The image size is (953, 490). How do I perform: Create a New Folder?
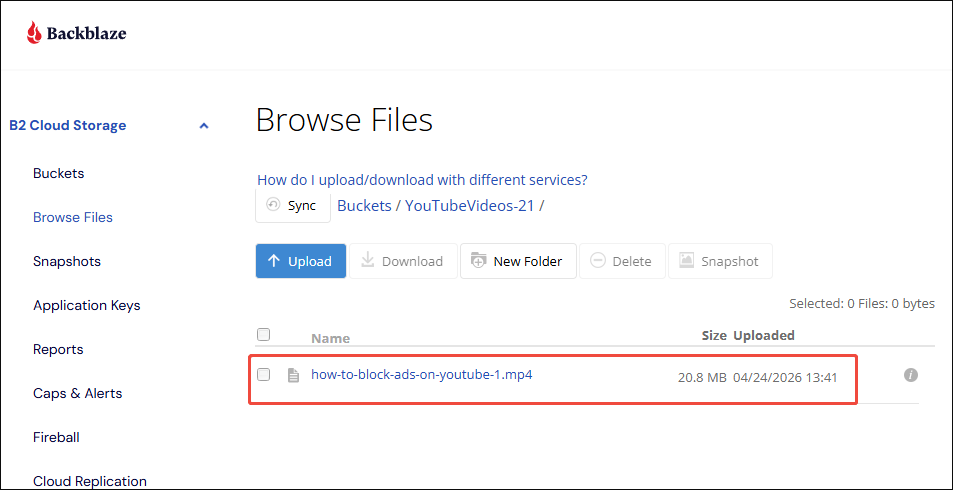[518, 261]
